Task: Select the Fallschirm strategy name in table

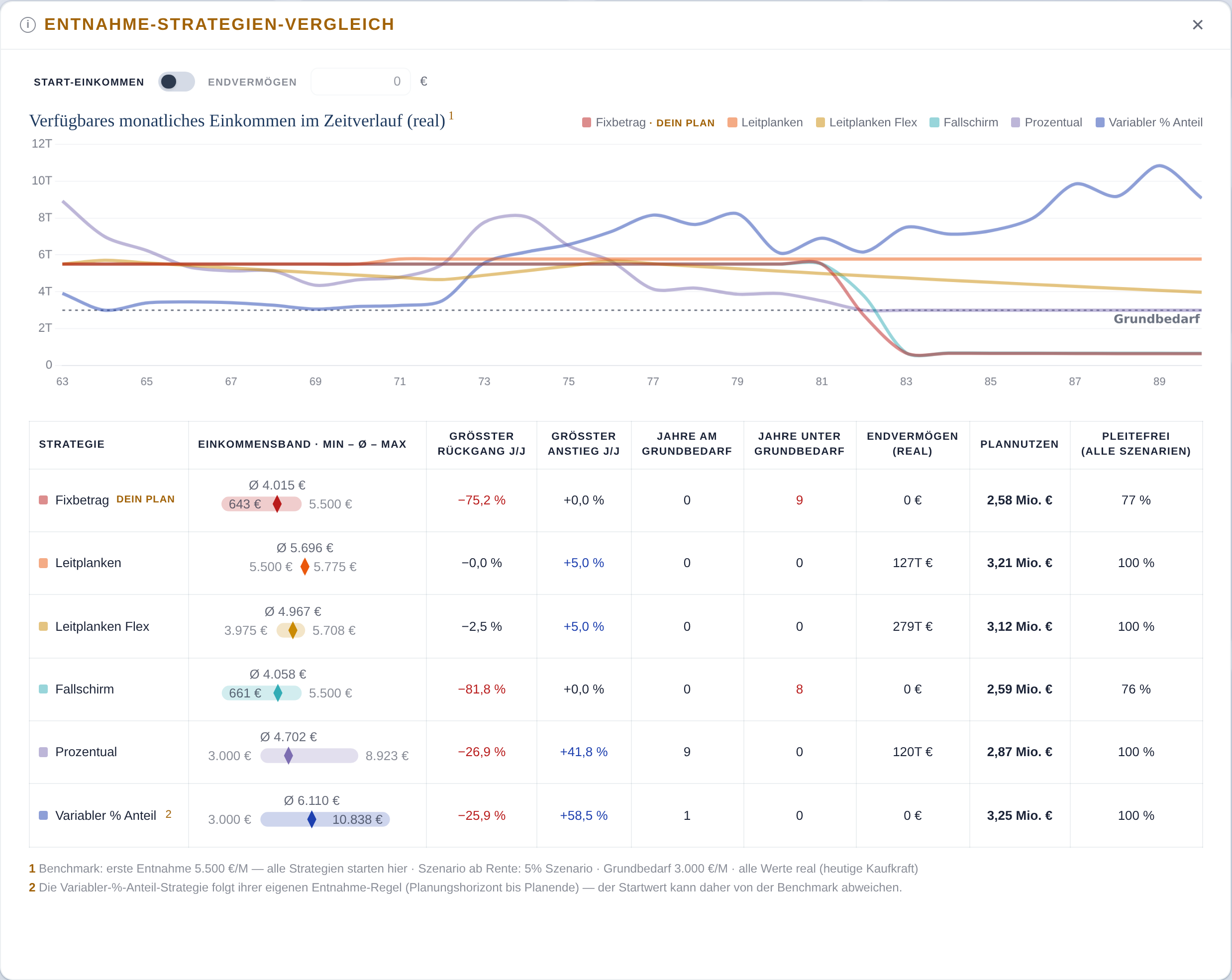Action: point(85,689)
